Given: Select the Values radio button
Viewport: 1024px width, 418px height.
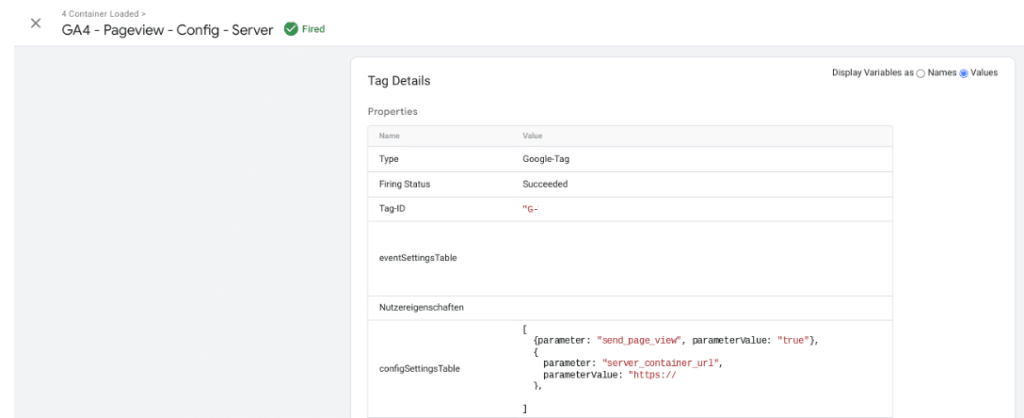Looking at the screenshot, I should (x=963, y=73).
